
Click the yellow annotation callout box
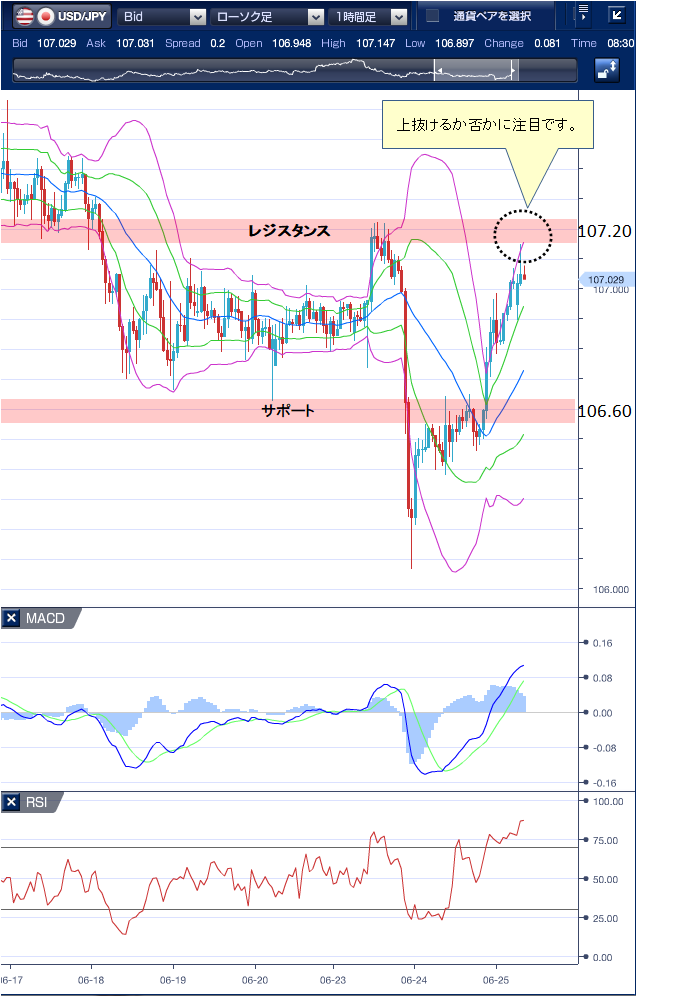[488, 126]
